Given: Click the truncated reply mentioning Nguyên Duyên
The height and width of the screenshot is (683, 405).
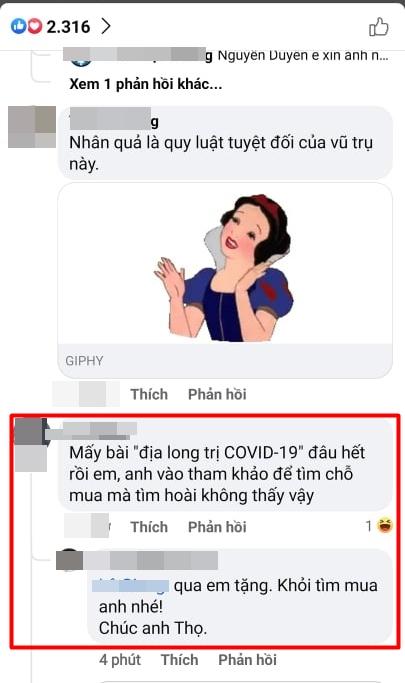Looking at the screenshot, I should 226,56.
